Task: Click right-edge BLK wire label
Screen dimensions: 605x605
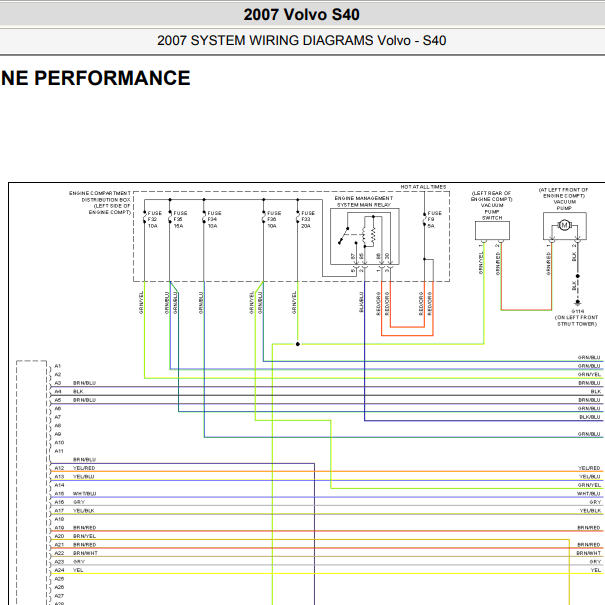Action: pos(596,391)
